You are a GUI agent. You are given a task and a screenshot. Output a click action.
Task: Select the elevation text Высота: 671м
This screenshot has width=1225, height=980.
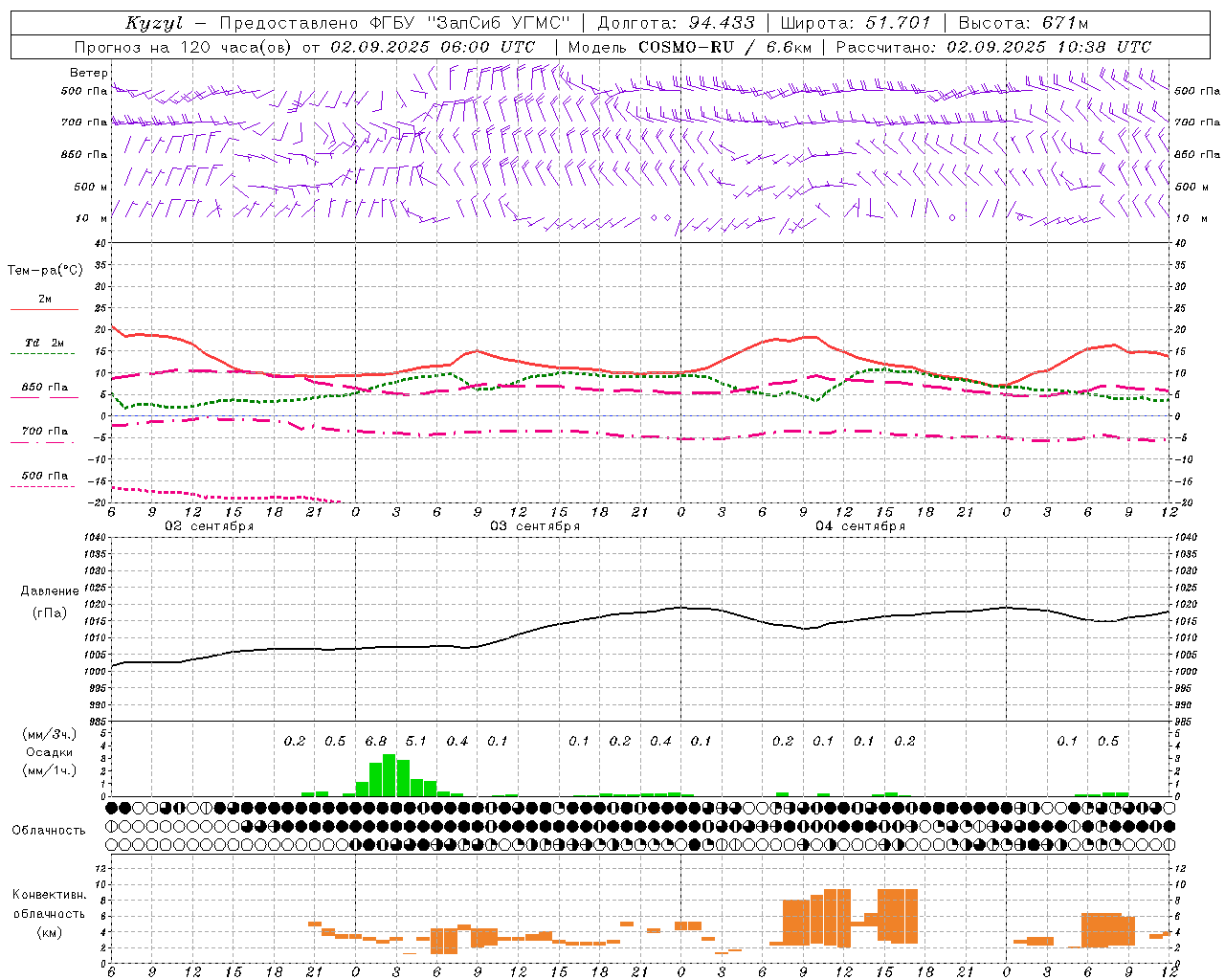1023,23
